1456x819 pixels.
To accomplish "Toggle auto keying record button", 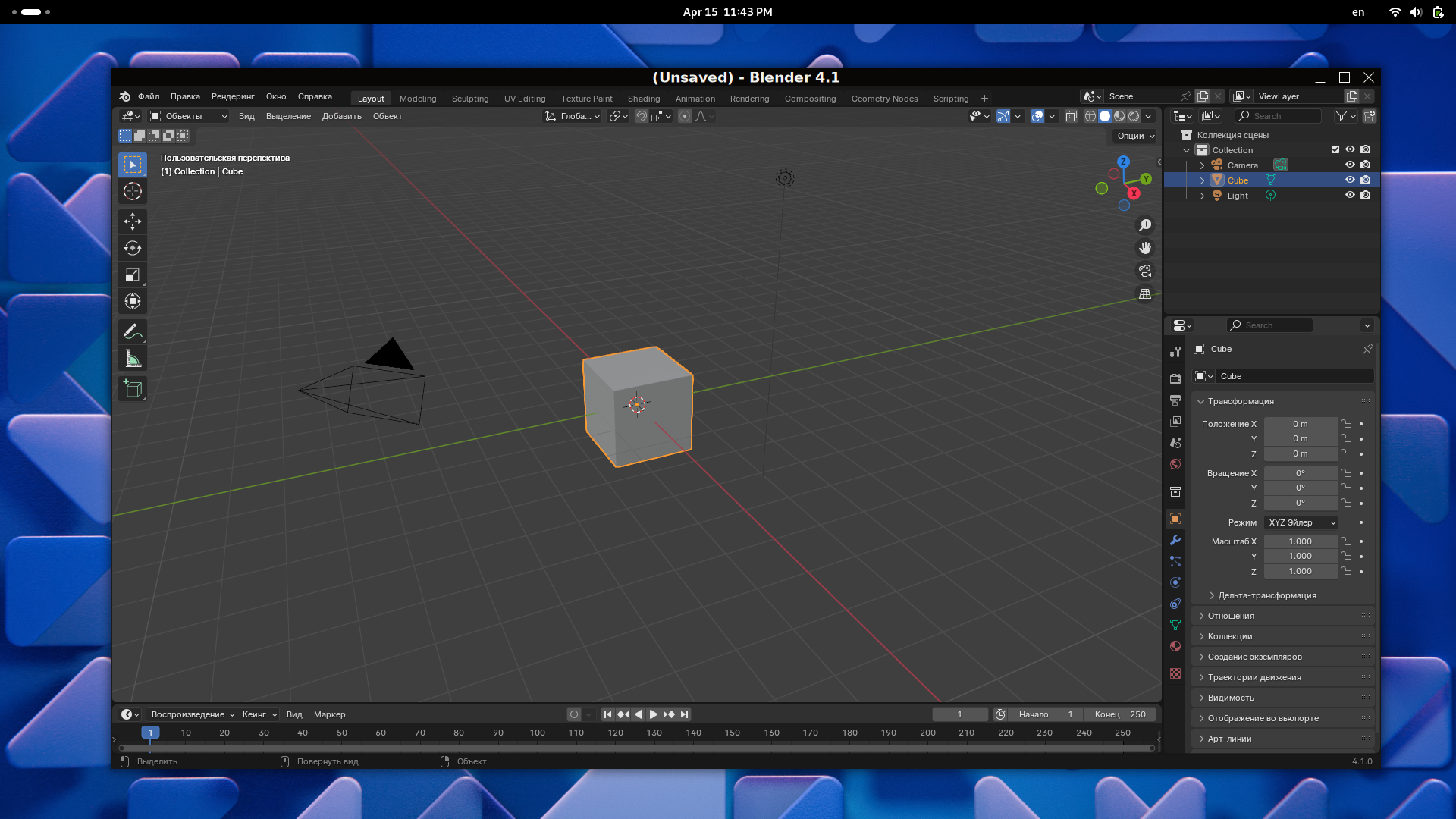I will tap(574, 714).
